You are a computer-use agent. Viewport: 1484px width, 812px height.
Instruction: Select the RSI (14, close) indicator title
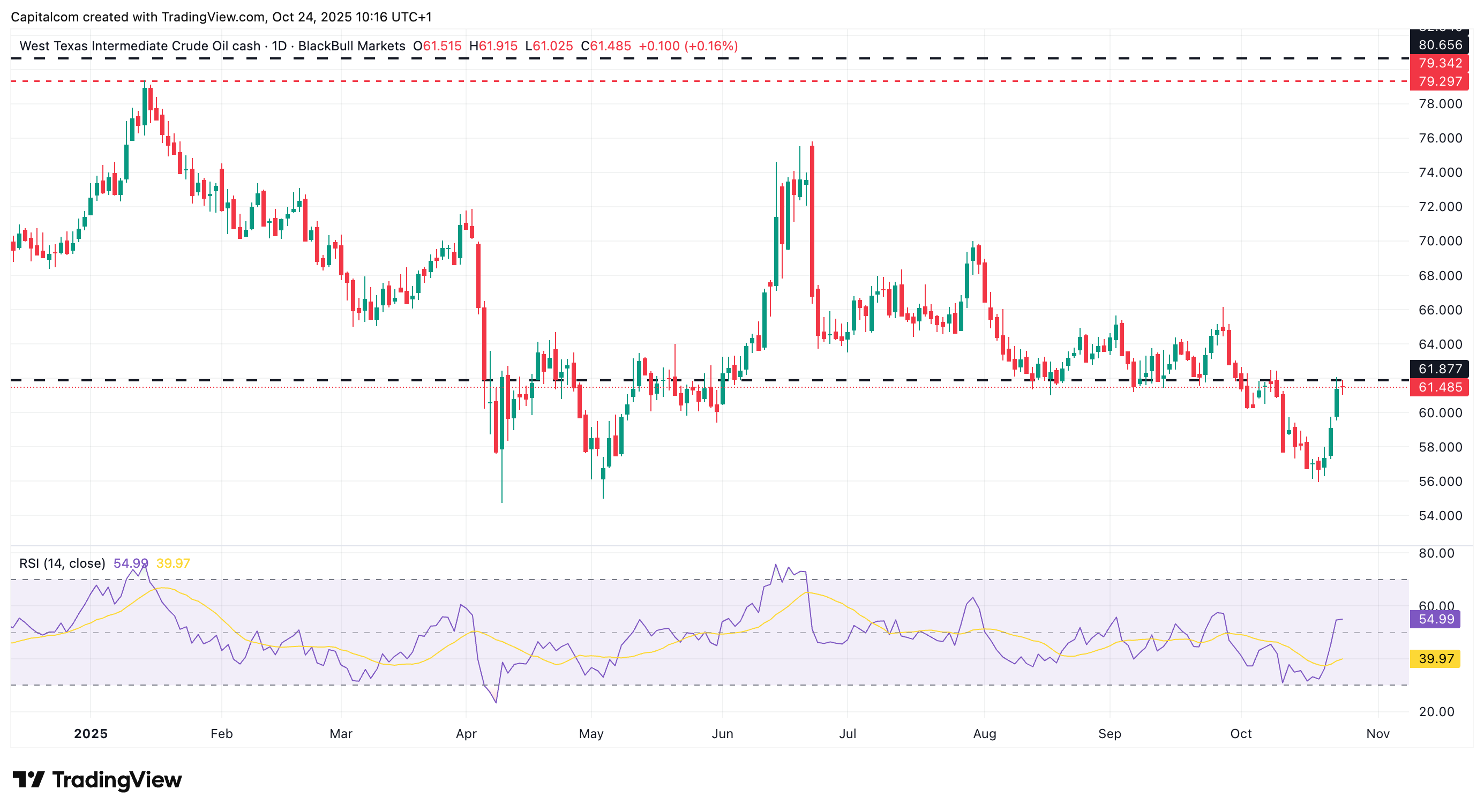click(62, 563)
